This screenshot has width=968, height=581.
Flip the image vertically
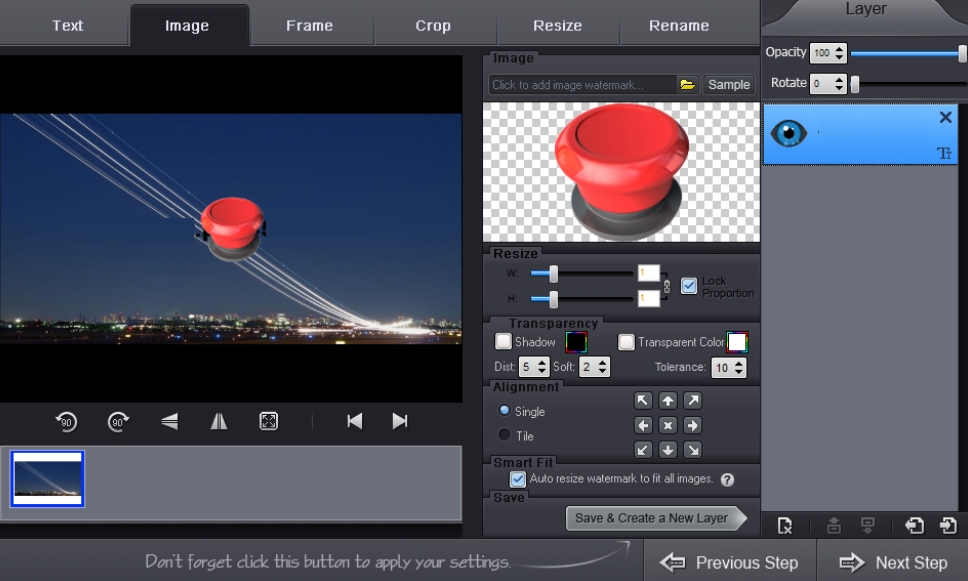pyautogui.click(x=169, y=421)
